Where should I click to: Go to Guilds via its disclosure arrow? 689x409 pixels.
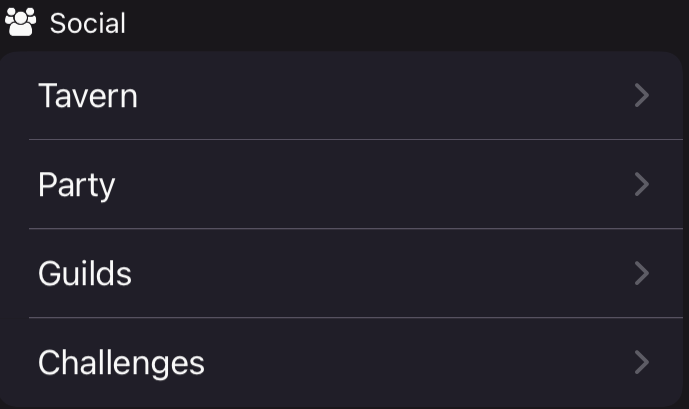pos(642,274)
